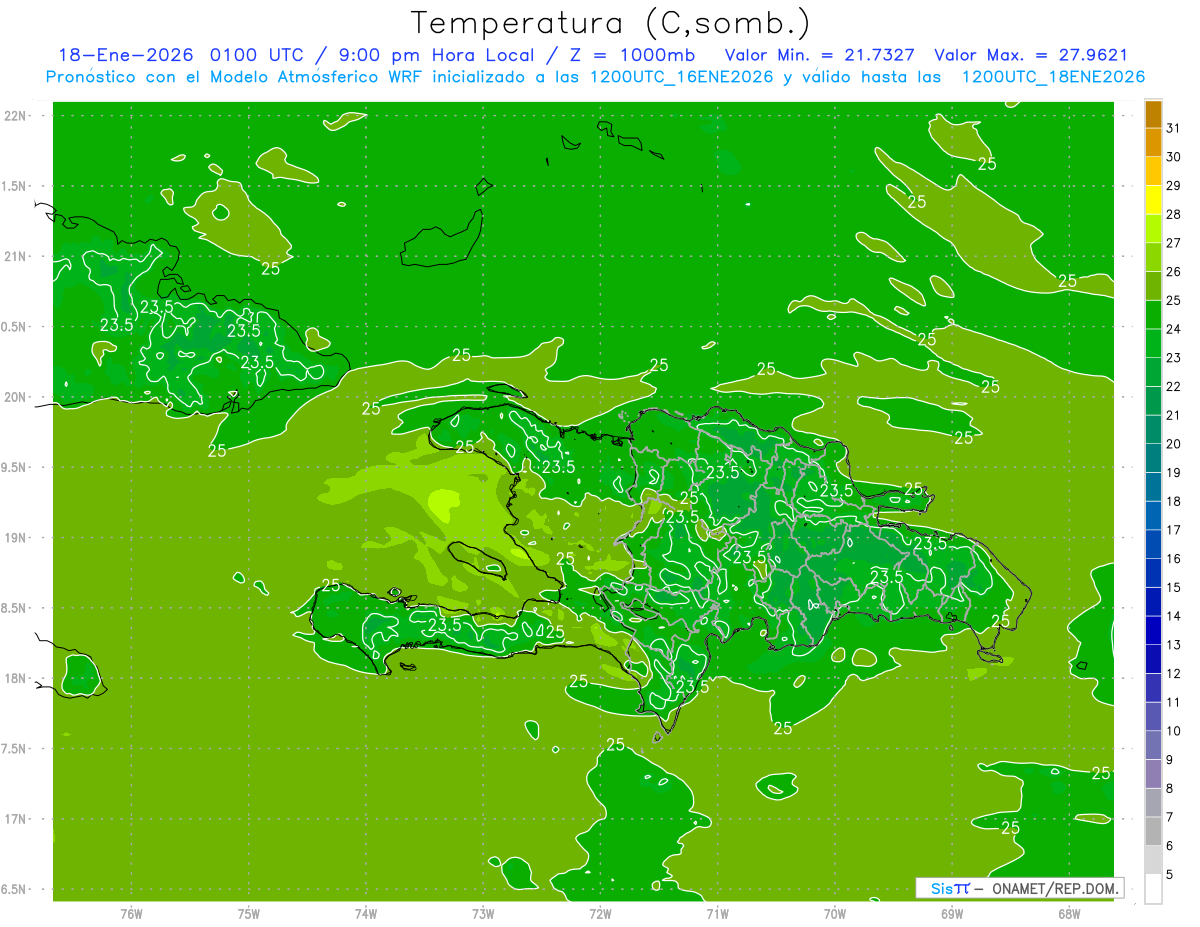Click the 75W longitude axis label
1200x927 pixels.
(x=249, y=914)
